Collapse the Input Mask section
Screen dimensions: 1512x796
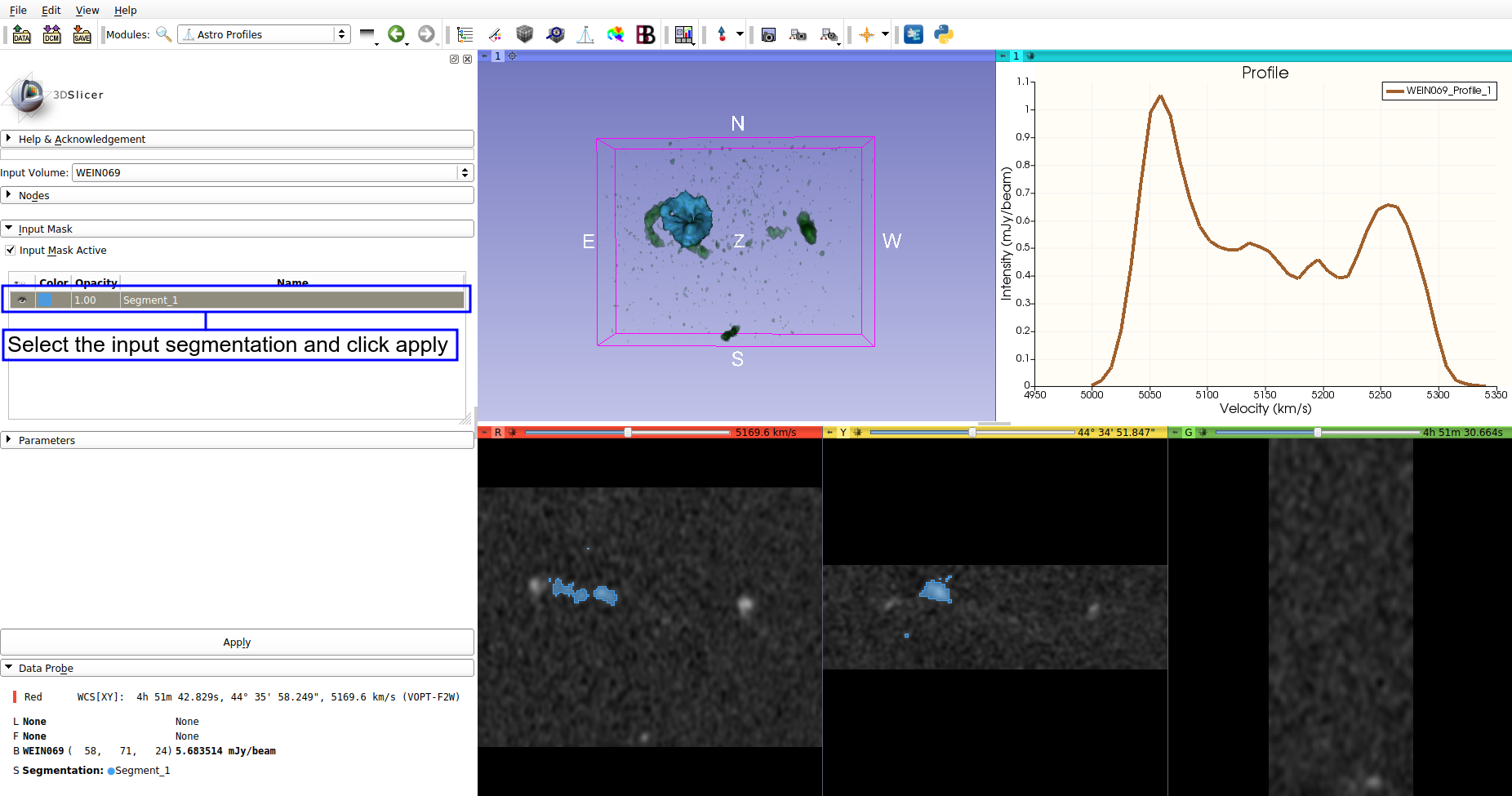coord(237,229)
